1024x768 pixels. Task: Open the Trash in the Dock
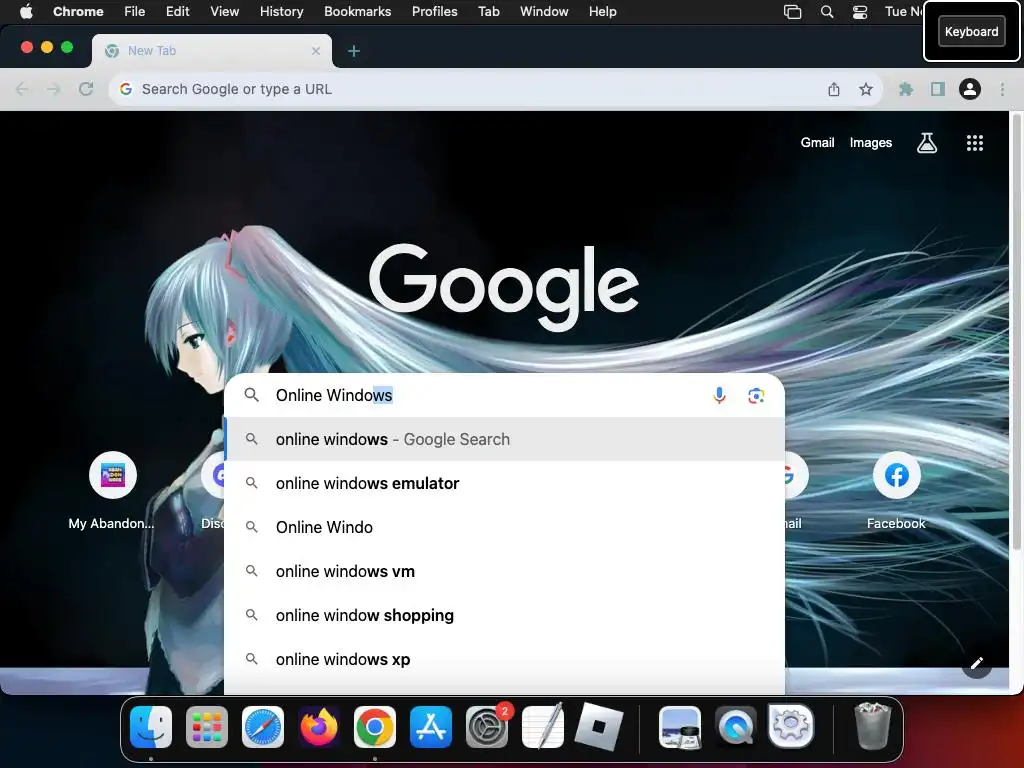pyautogui.click(x=872, y=726)
